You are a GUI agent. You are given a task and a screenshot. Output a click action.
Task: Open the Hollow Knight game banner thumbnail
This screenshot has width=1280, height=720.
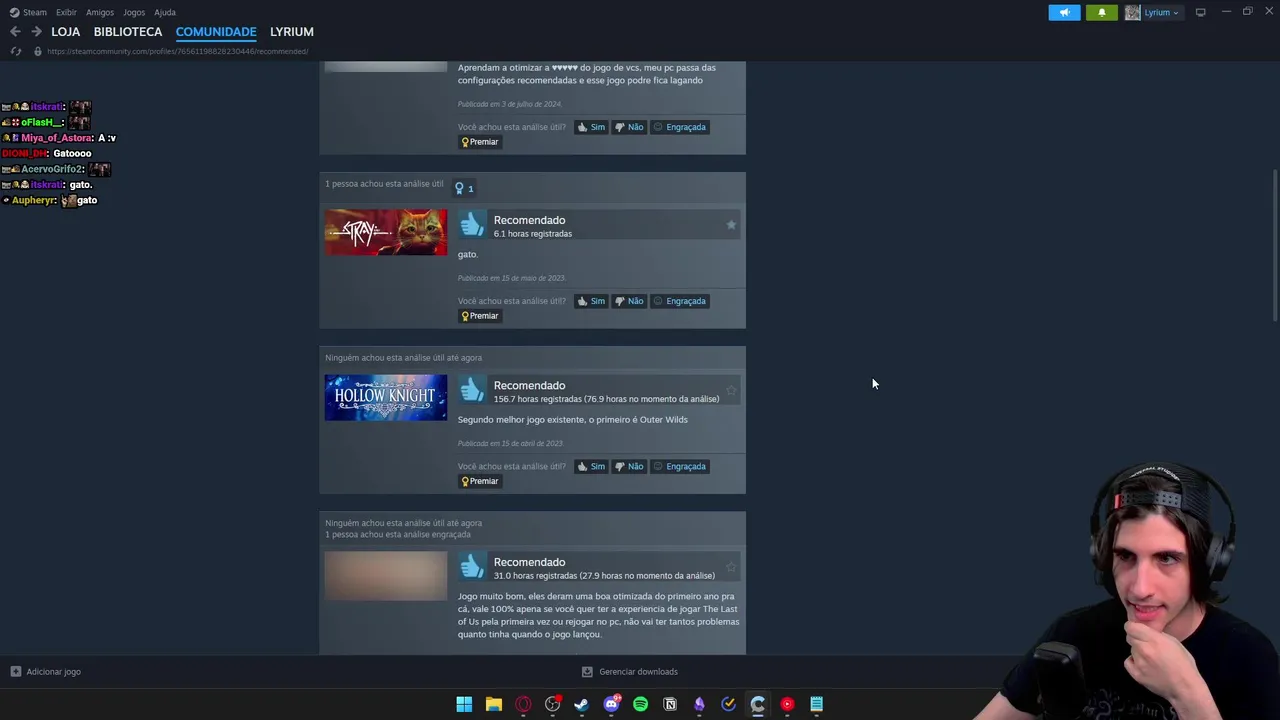[x=386, y=397]
